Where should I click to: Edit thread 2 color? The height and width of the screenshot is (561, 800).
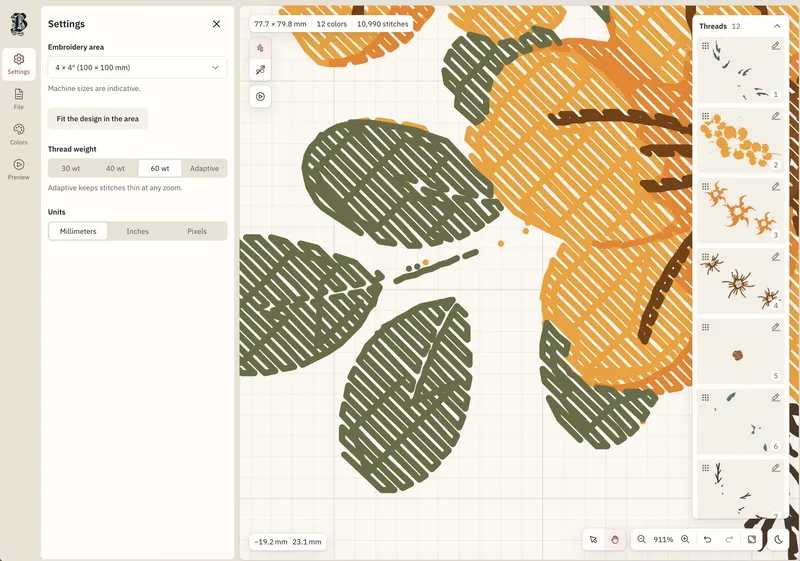point(776,116)
